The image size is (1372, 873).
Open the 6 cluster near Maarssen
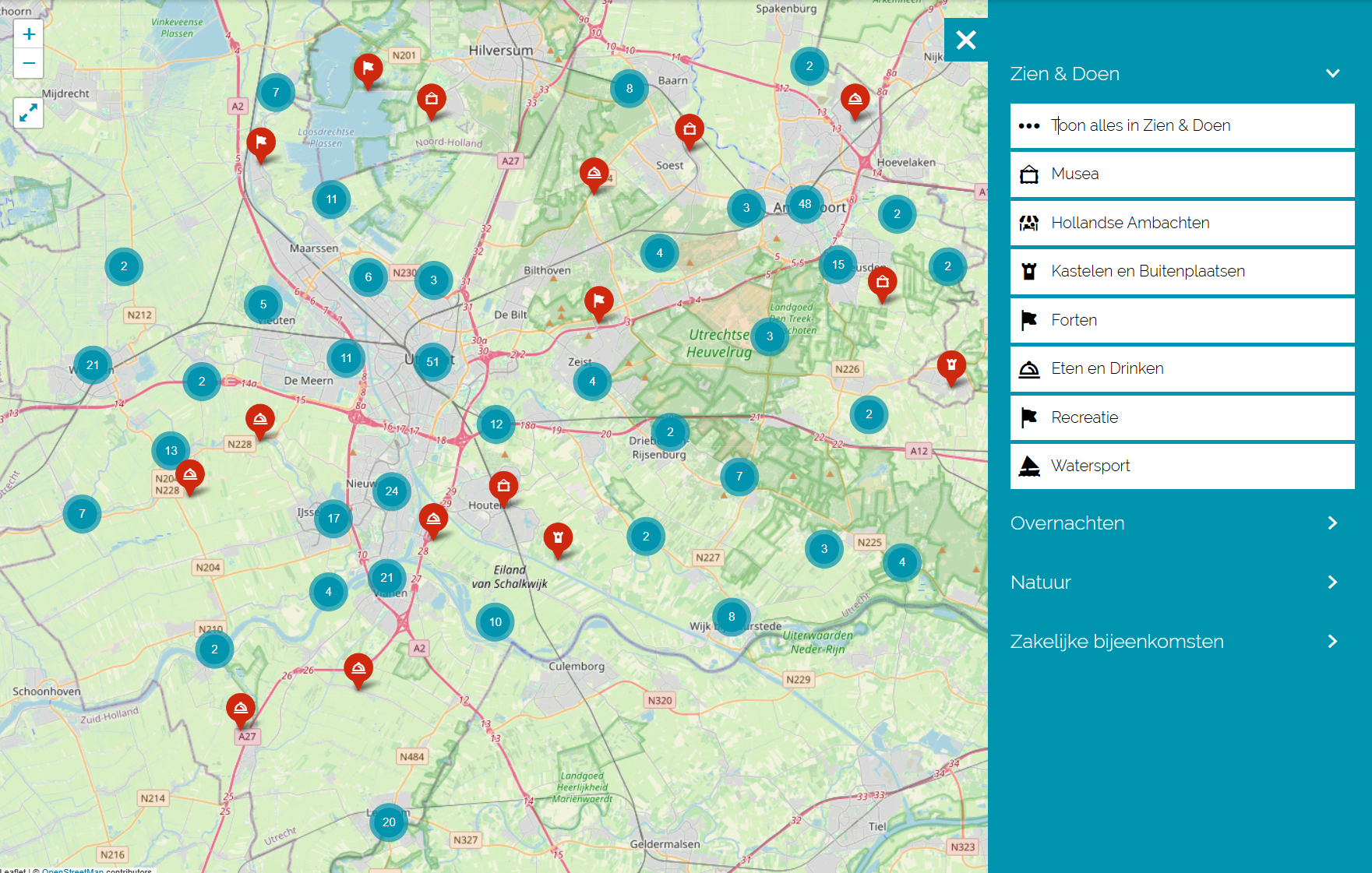point(369,277)
